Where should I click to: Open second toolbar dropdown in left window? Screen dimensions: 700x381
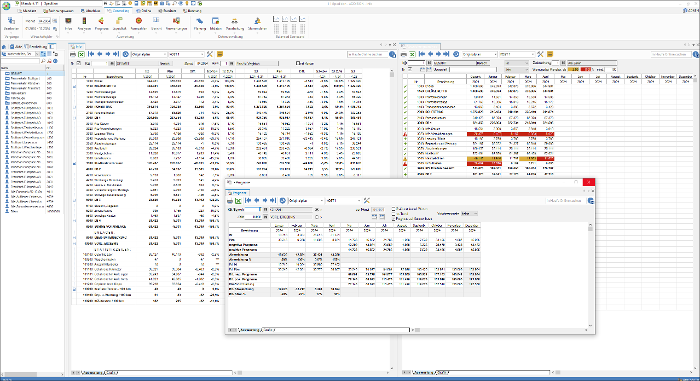(186, 54)
